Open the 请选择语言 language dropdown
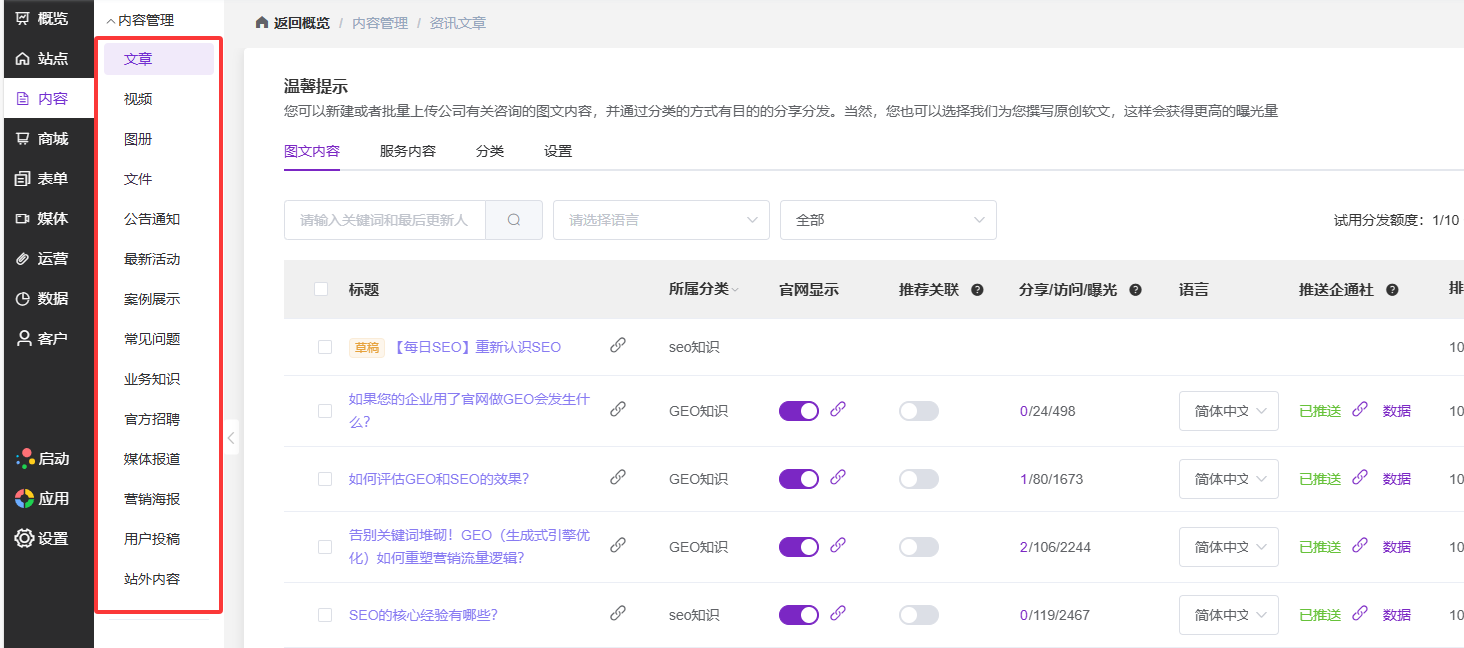 [660, 220]
